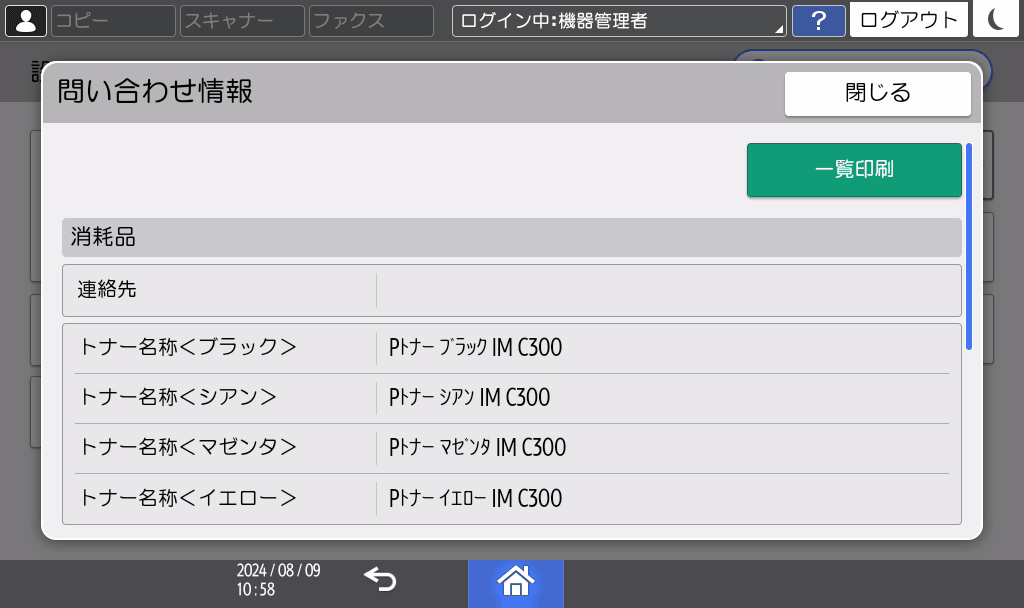Tap the date and time display

coord(278,580)
